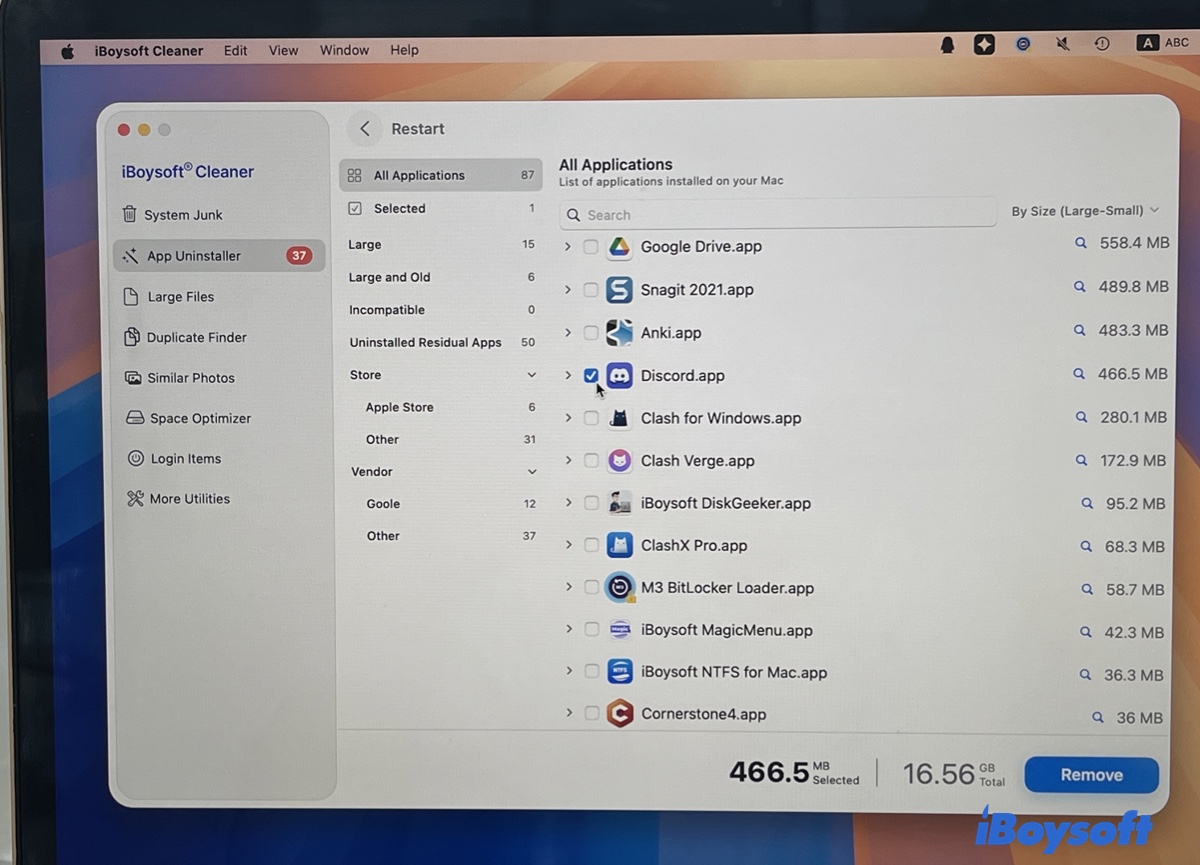Select App Uninstaller in sidebar
Viewport: 1200px width, 865px height.
(x=219, y=256)
